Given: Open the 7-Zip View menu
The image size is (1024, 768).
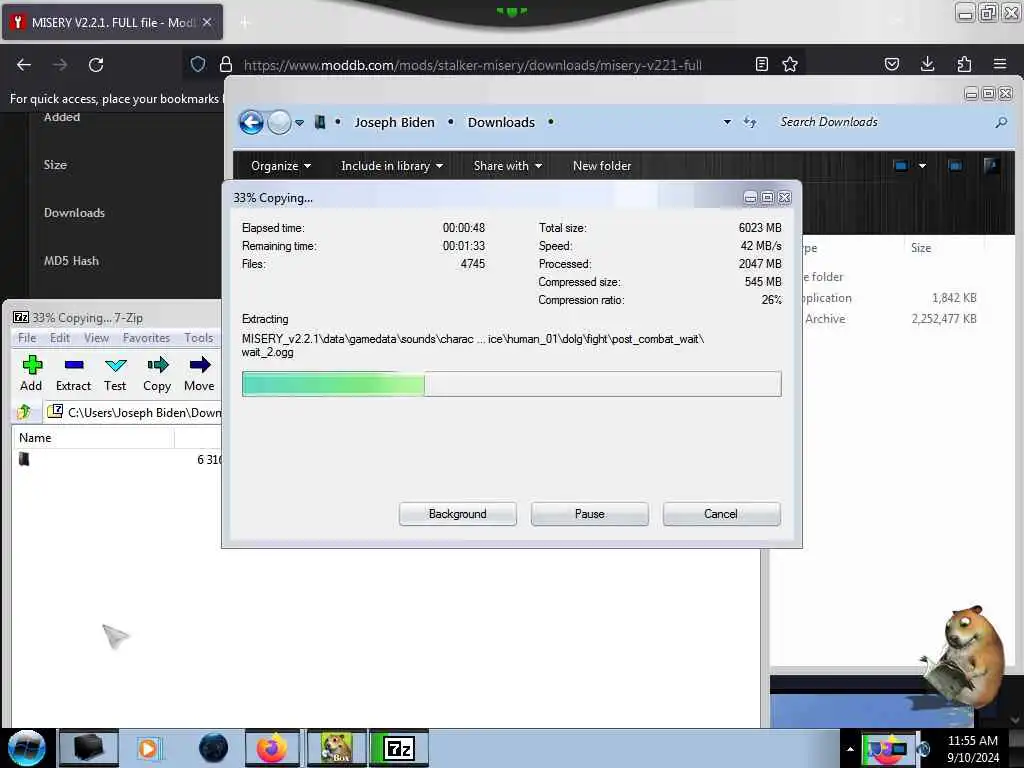Looking at the screenshot, I should tap(96, 338).
